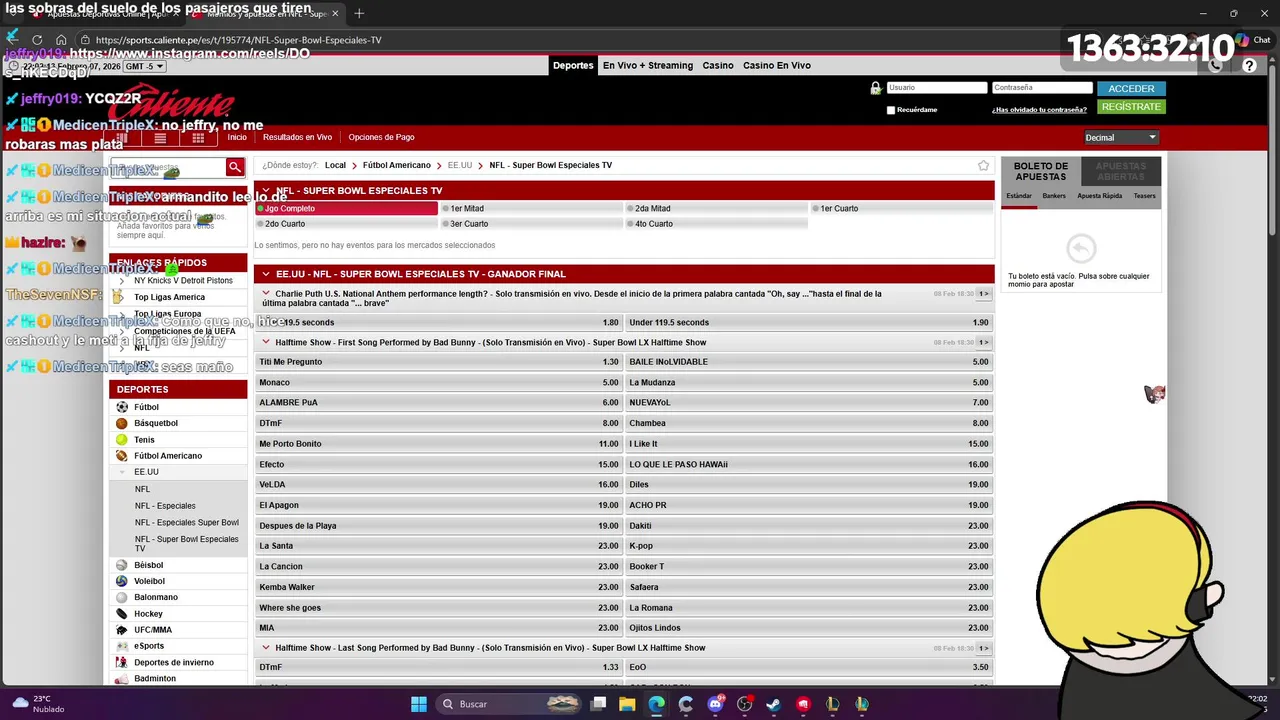Open the NFL - Especiales Super Bowl item

(x=187, y=522)
